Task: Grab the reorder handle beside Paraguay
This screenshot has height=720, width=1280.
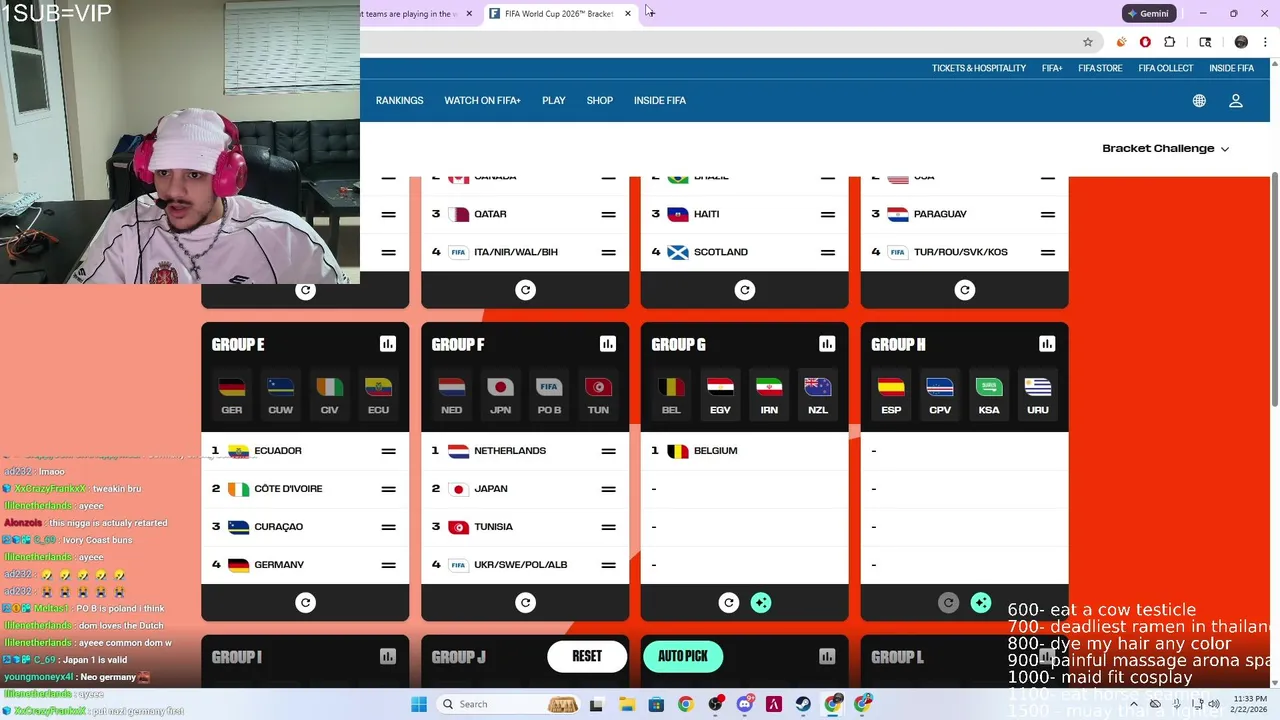Action: [1047, 214]
